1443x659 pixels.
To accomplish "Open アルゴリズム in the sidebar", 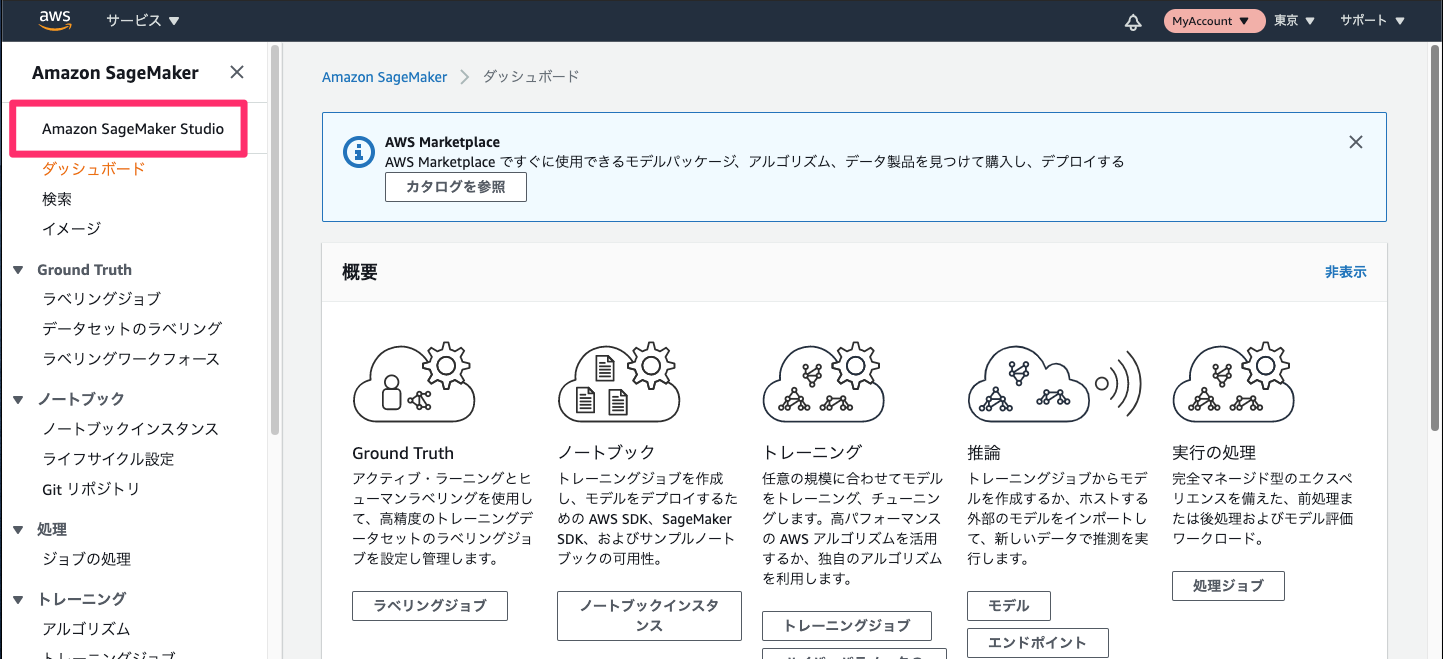I will click(86, 629).
